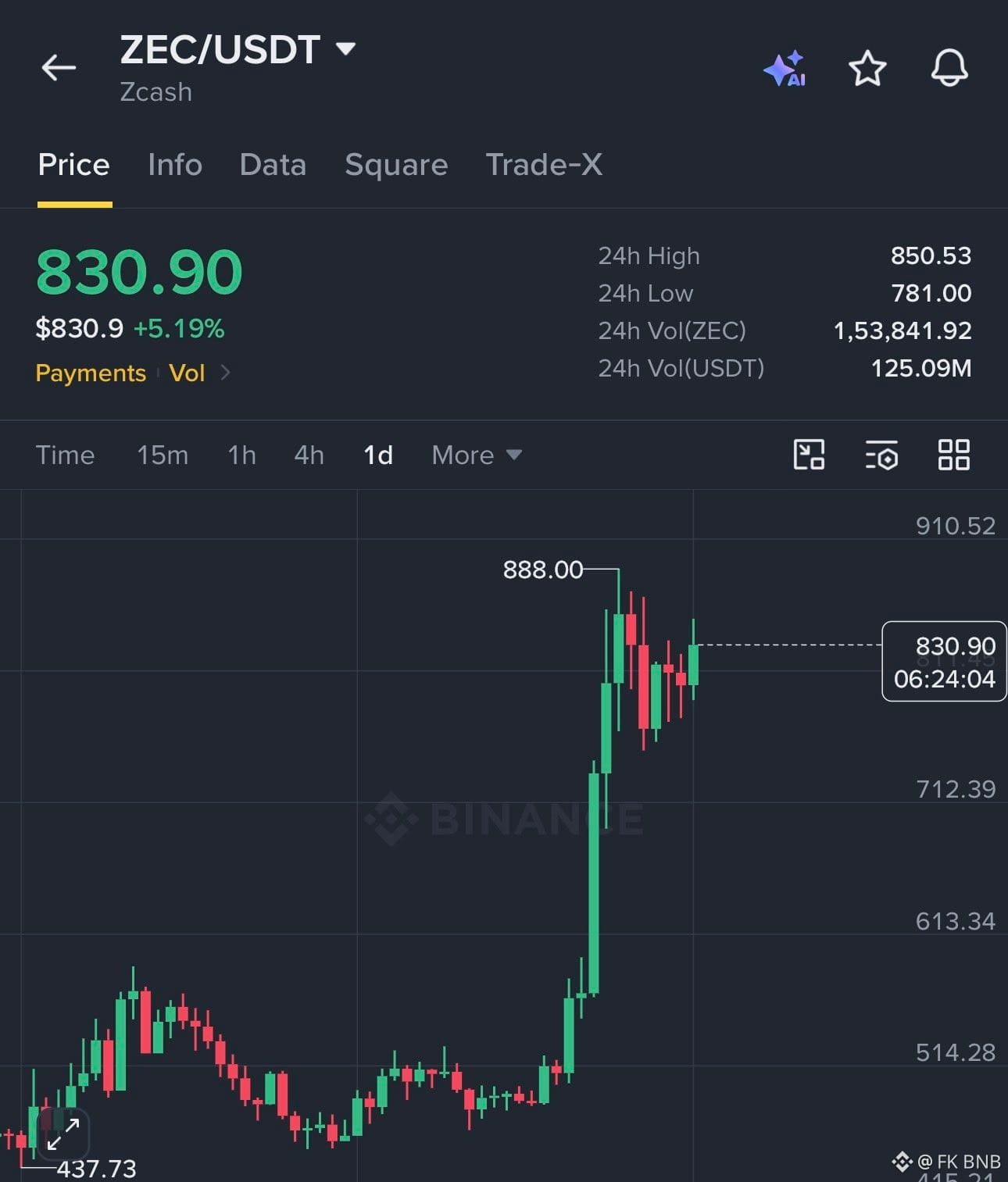This screenshot has width=1008, height=1182.
Task: Tap the 514.28 price axis label
Action: point(956,1052)
